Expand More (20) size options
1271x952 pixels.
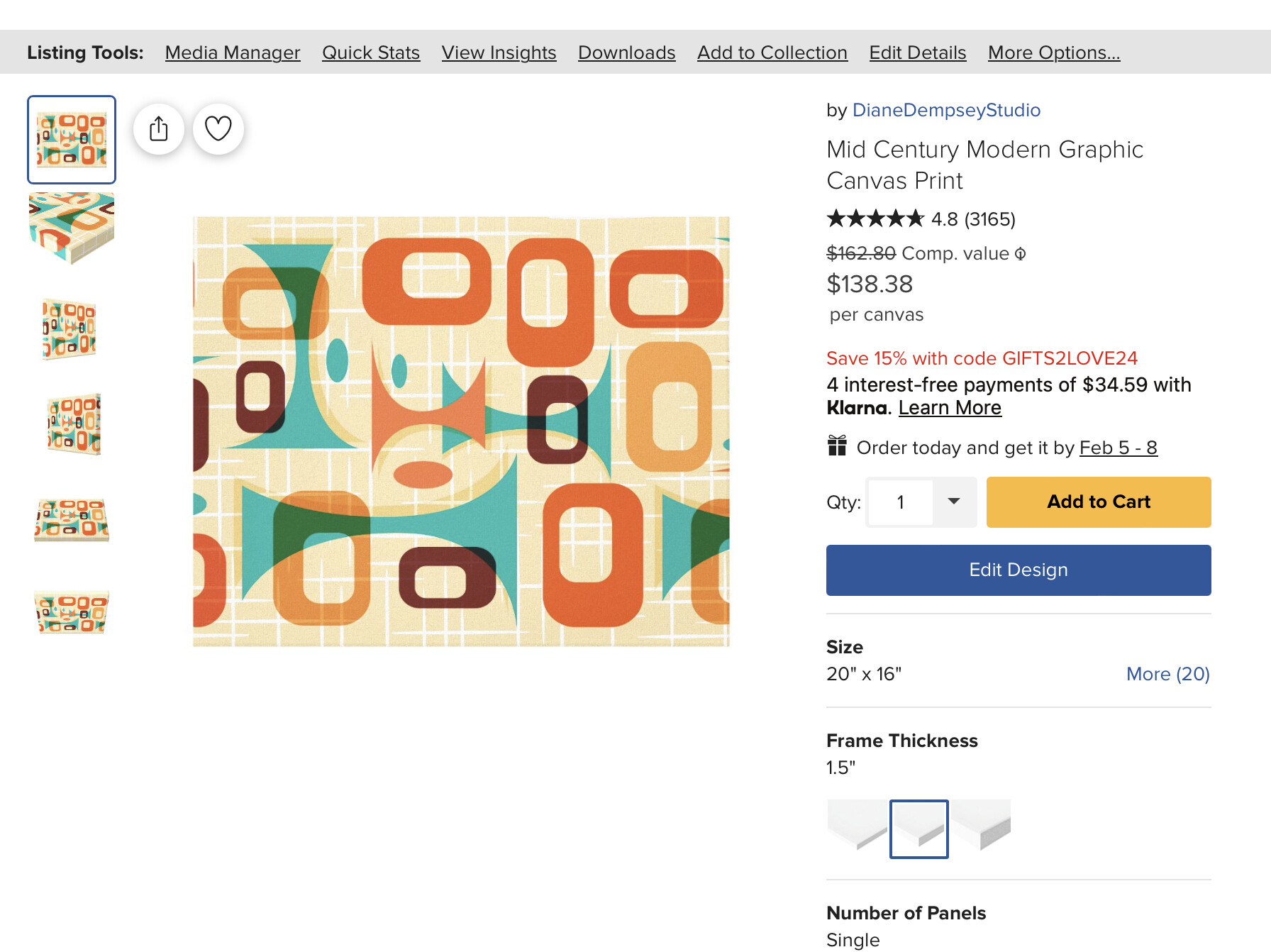1167,674
